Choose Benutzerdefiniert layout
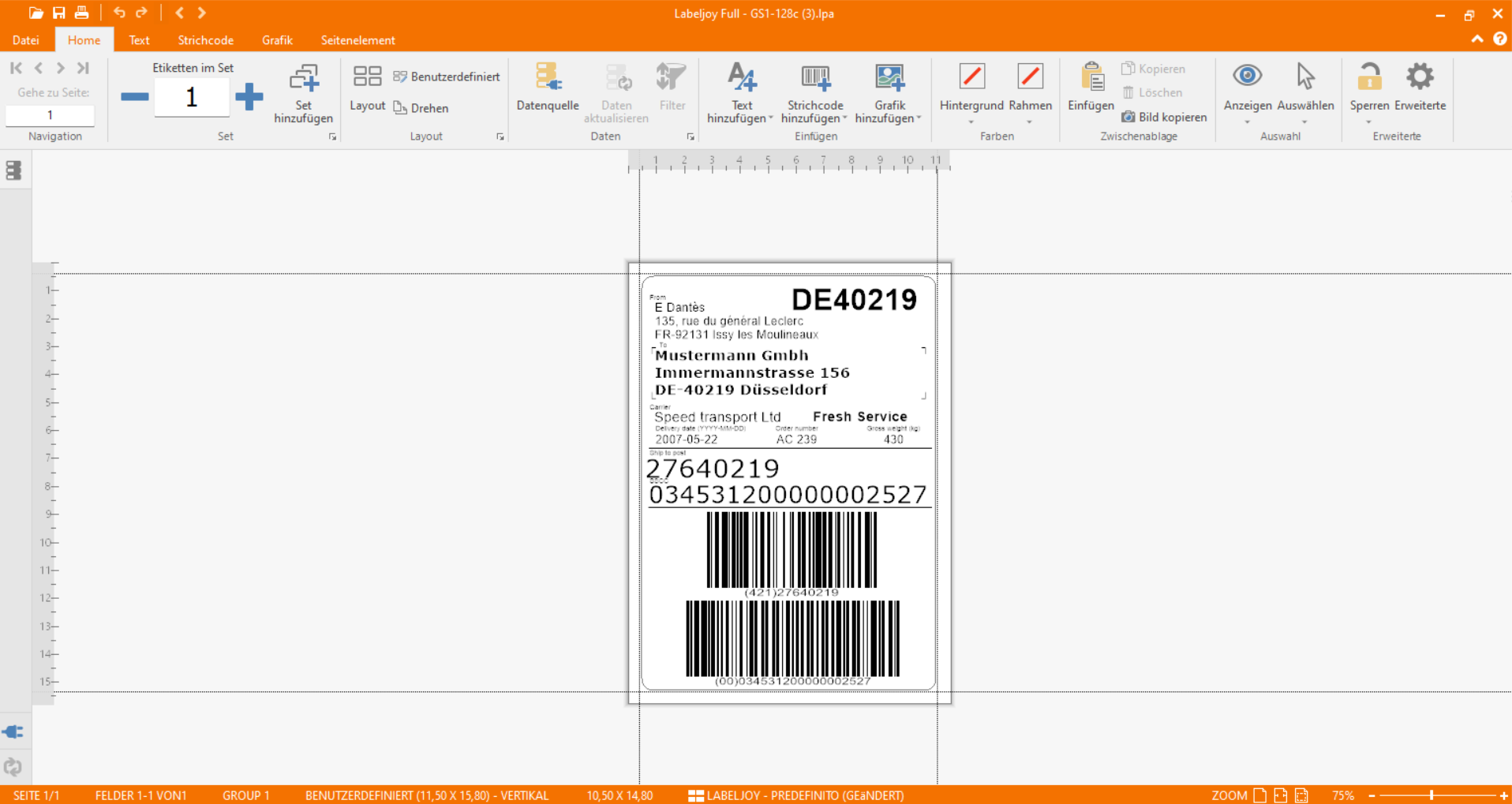The image size is (1512, 804). pyautogui.click(x=447, y=77)
